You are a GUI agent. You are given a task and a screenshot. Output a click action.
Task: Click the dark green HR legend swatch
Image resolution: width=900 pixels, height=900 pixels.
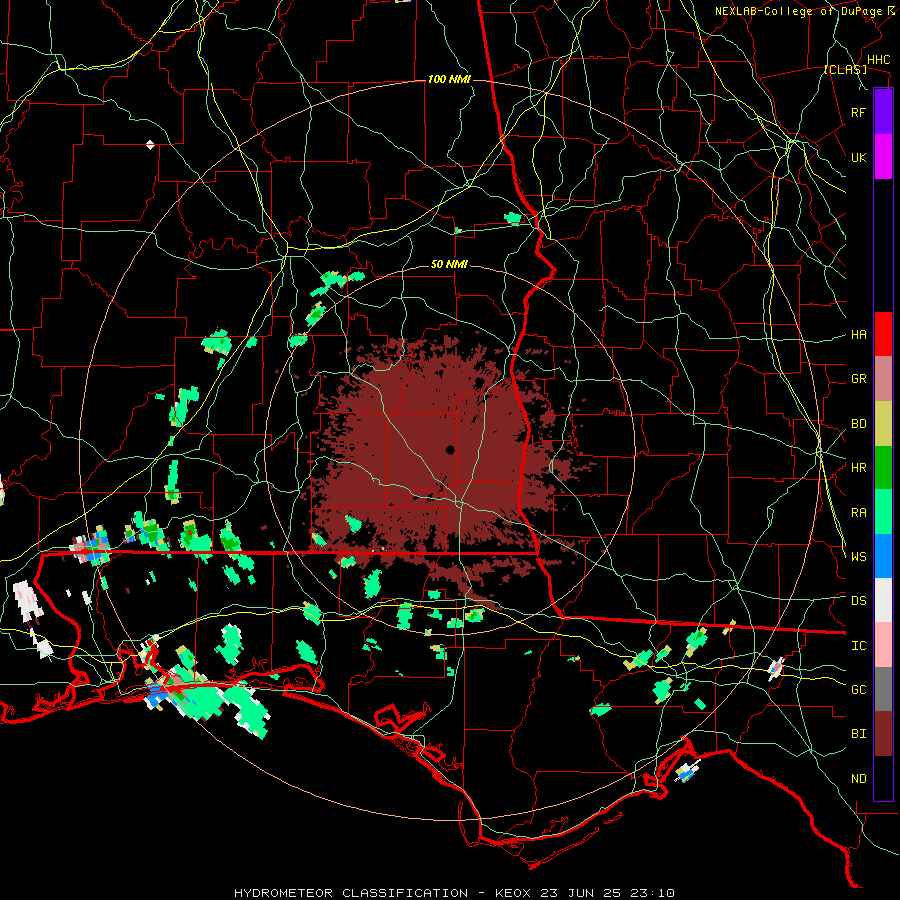pyautogui.click(x=883, y=468)
